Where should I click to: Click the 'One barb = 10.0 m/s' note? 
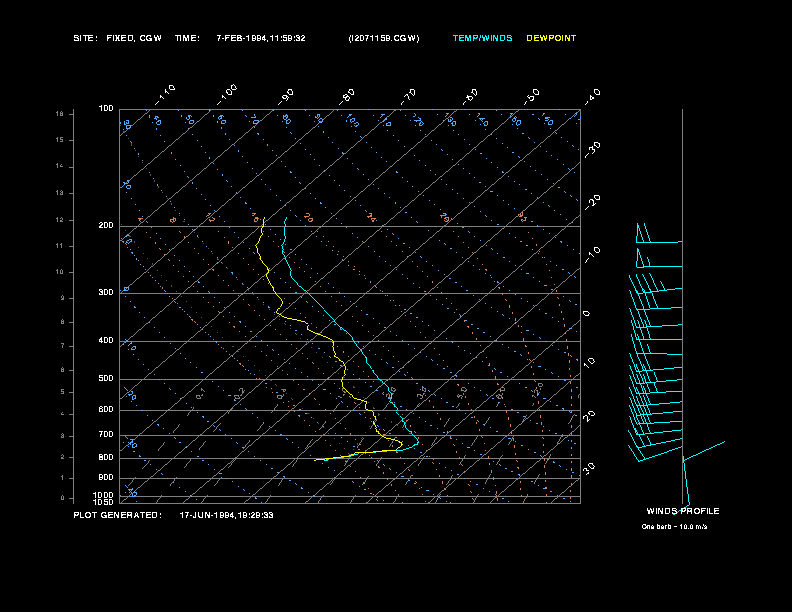(674, 527)
